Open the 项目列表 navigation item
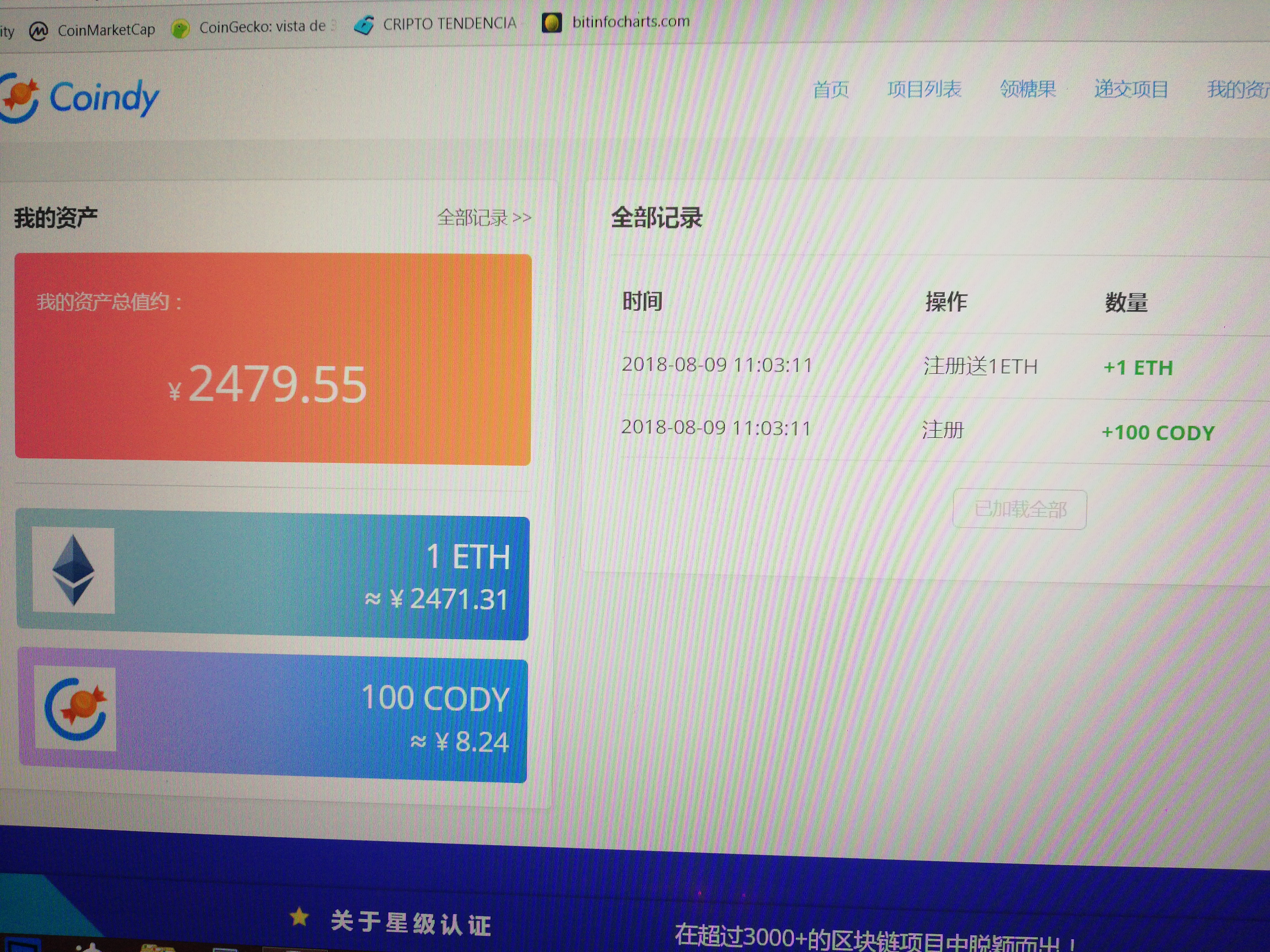 point(924,89)
